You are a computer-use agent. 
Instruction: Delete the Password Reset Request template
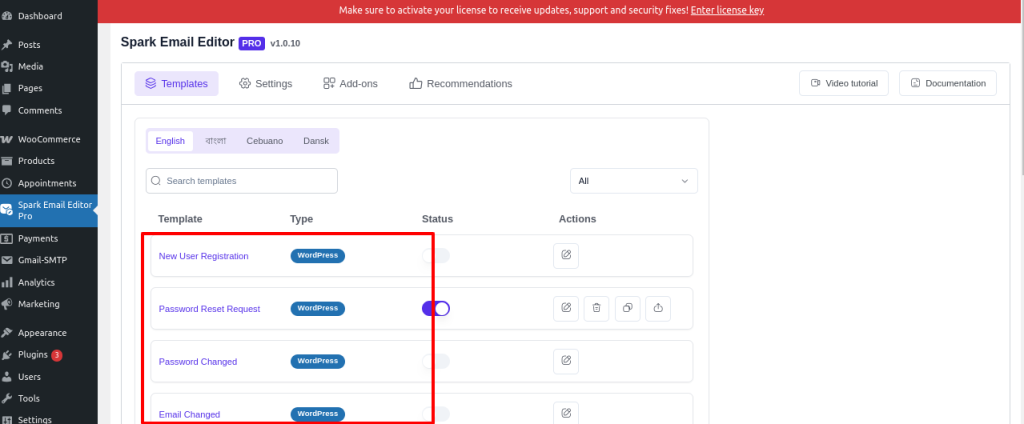tap(596, 308)
